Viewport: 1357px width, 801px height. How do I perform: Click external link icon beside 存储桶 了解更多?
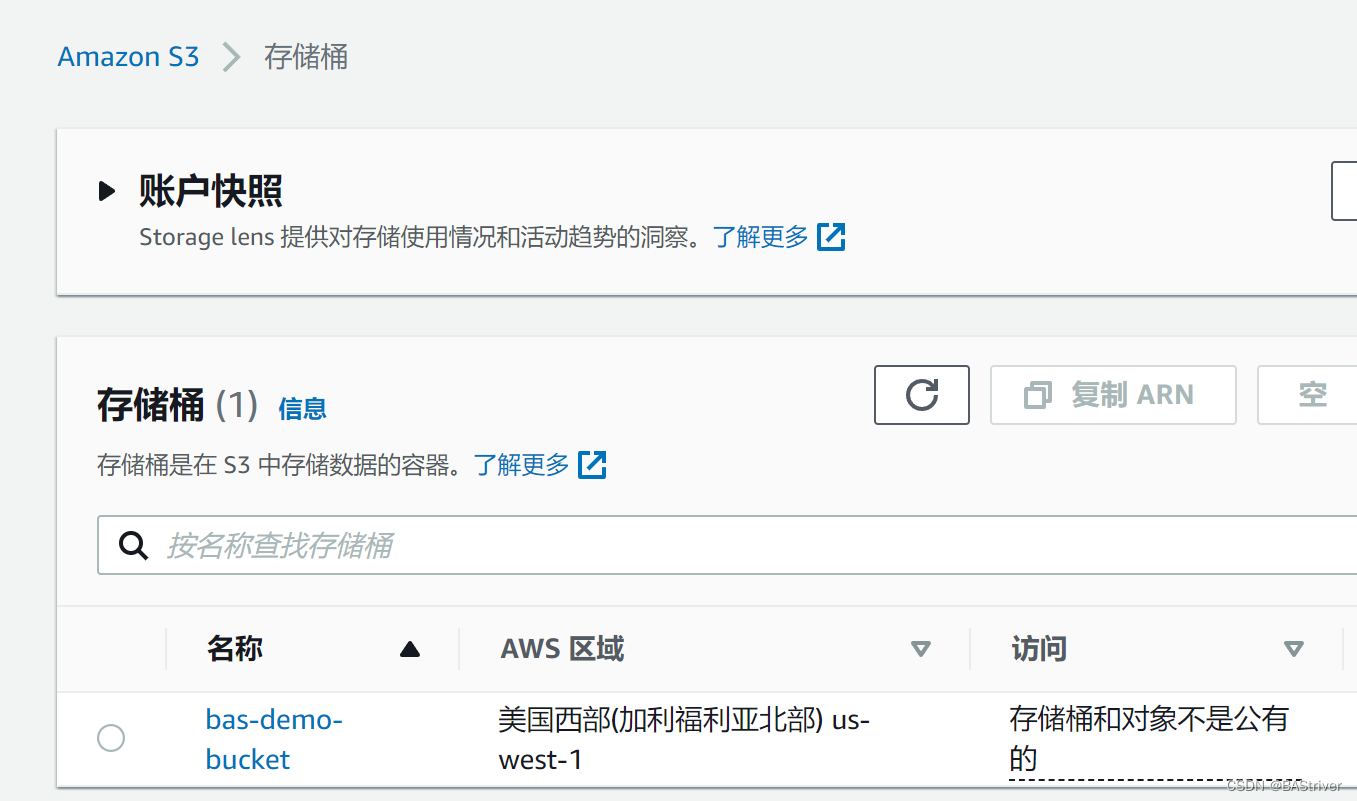592,464
